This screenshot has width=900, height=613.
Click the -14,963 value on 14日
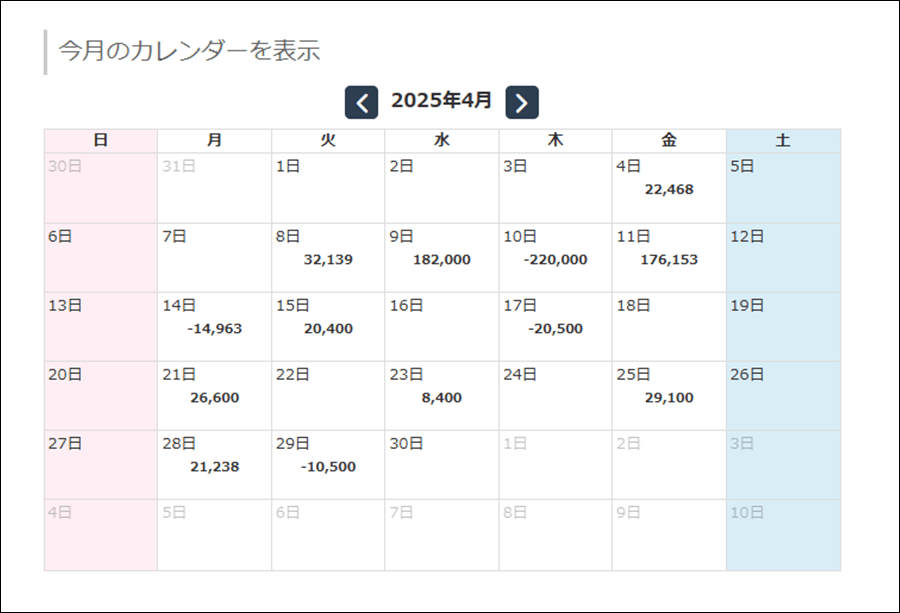point(215,329)
